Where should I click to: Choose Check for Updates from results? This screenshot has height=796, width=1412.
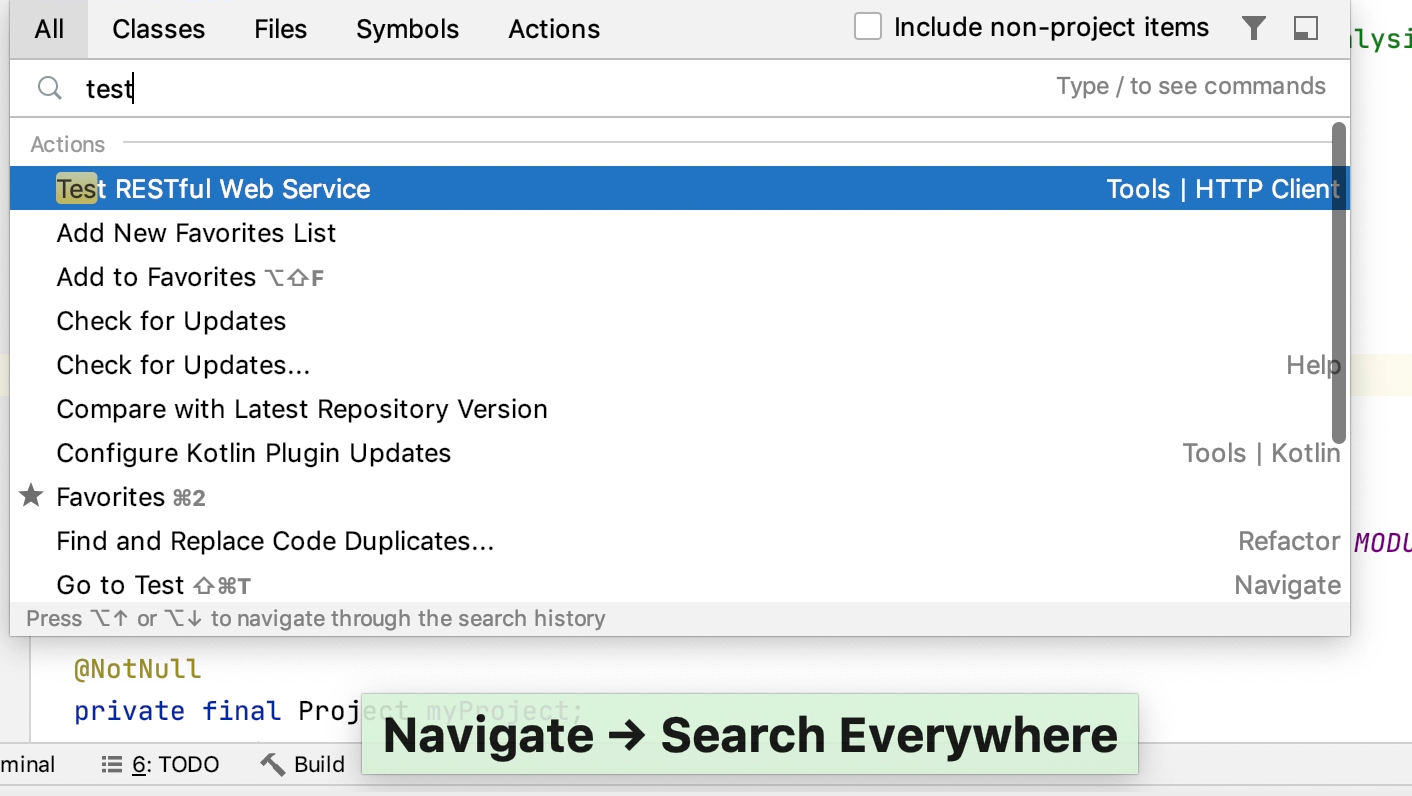(170, 320)
